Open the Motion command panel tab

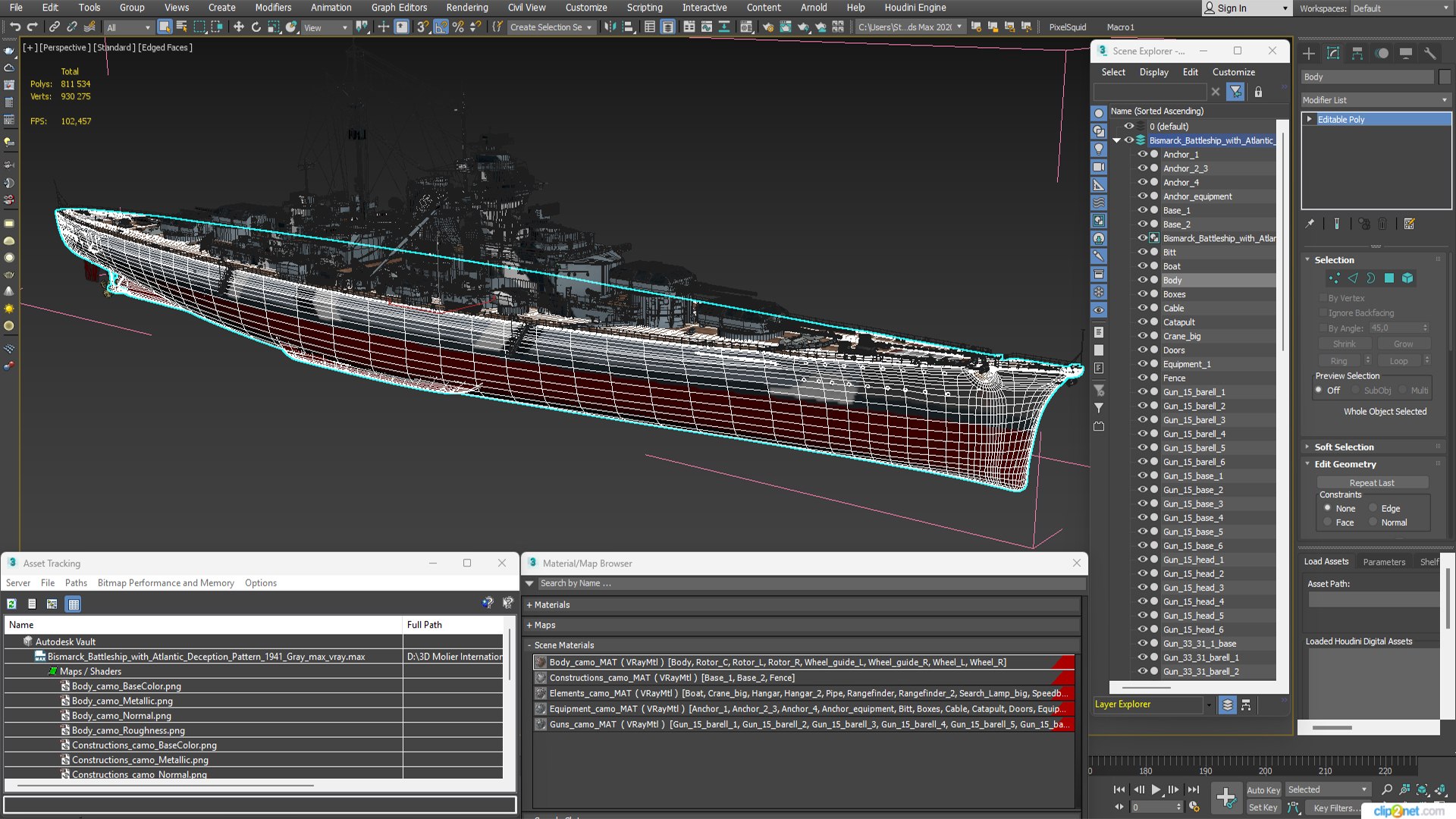[x=1382, y=53]
